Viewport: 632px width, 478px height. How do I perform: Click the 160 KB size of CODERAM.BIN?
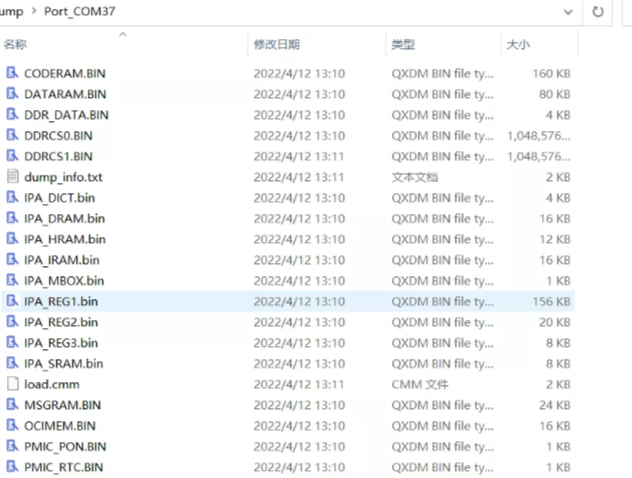(x=551, y=73)
